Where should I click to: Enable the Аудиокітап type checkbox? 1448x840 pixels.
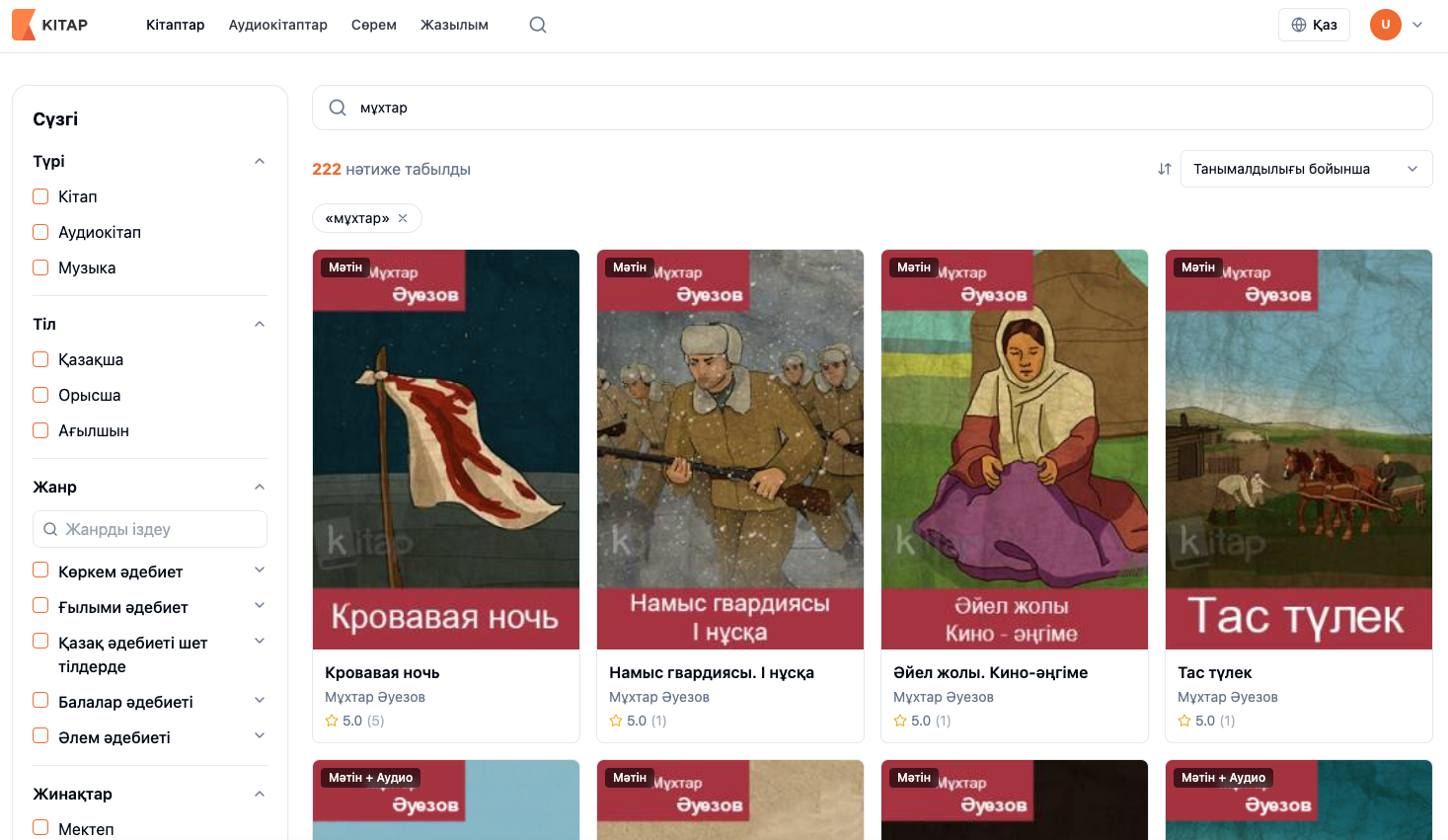(40, 232)
